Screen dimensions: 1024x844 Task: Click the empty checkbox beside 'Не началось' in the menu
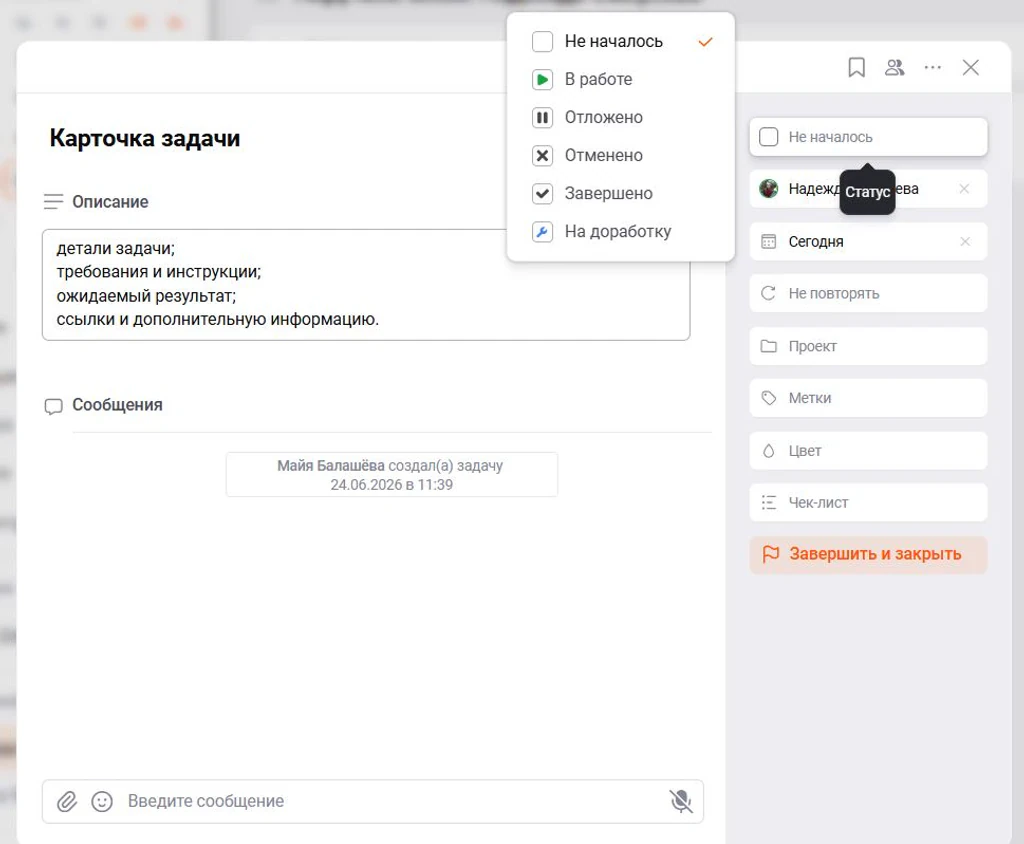tap(542, 41)
